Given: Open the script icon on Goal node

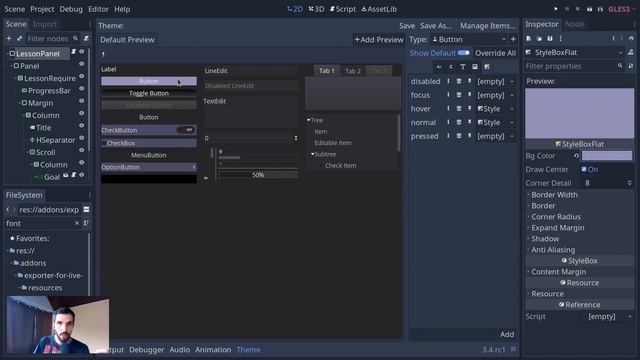Looking at the screenshot, I should click(73, 175).
